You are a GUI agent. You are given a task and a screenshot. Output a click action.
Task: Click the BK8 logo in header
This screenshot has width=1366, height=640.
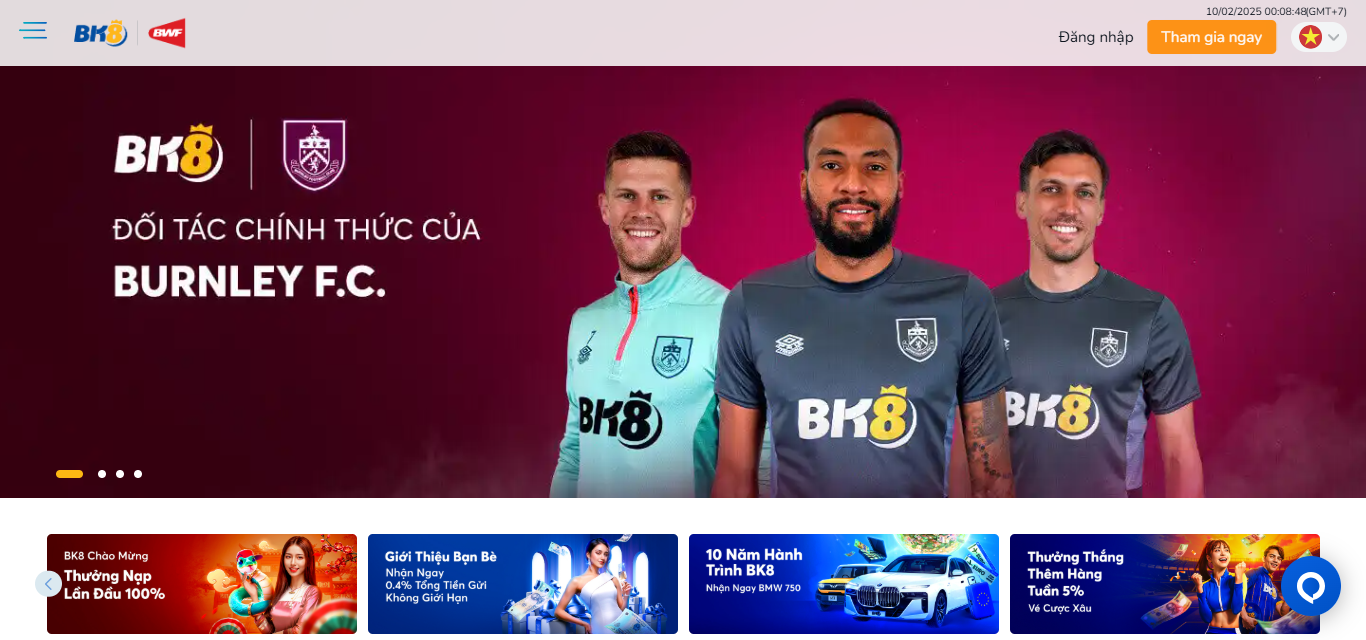click(x=101, y=33)
